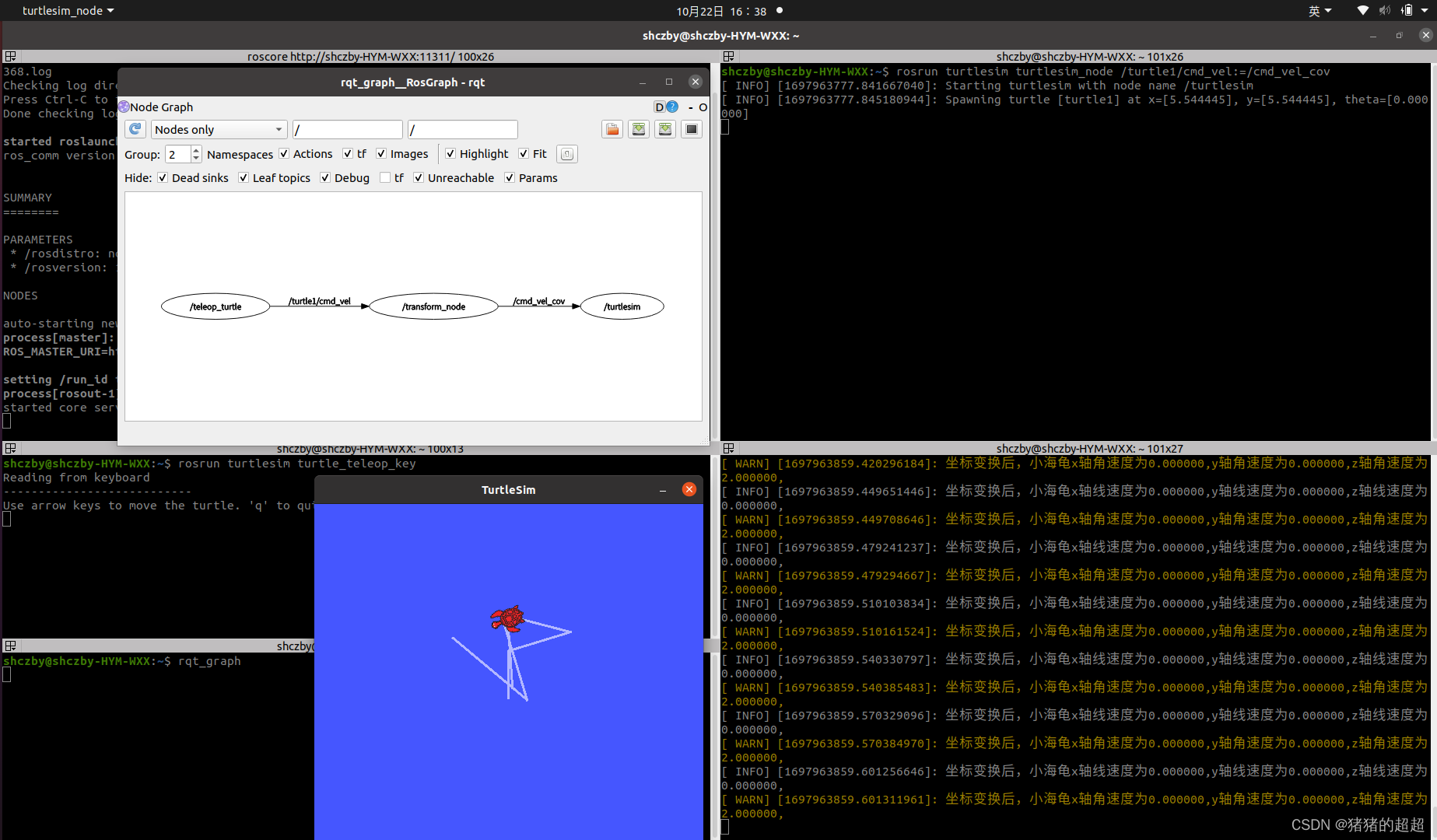Image resolution: width=1437 pixels, height=840 pixels.
Task: Open the top-right terminal pane menu icon
Action: click(x=728, y=57)
